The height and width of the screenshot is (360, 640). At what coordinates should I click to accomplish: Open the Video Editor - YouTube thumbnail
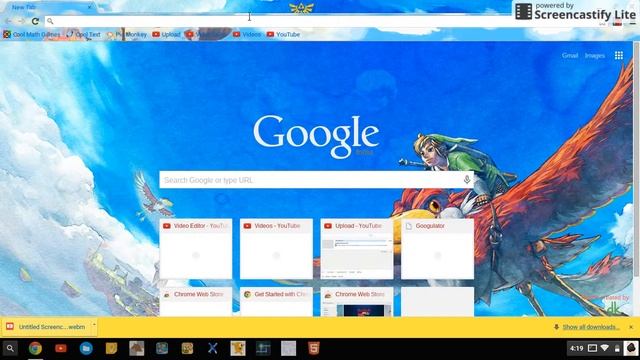tap(196, 249)
